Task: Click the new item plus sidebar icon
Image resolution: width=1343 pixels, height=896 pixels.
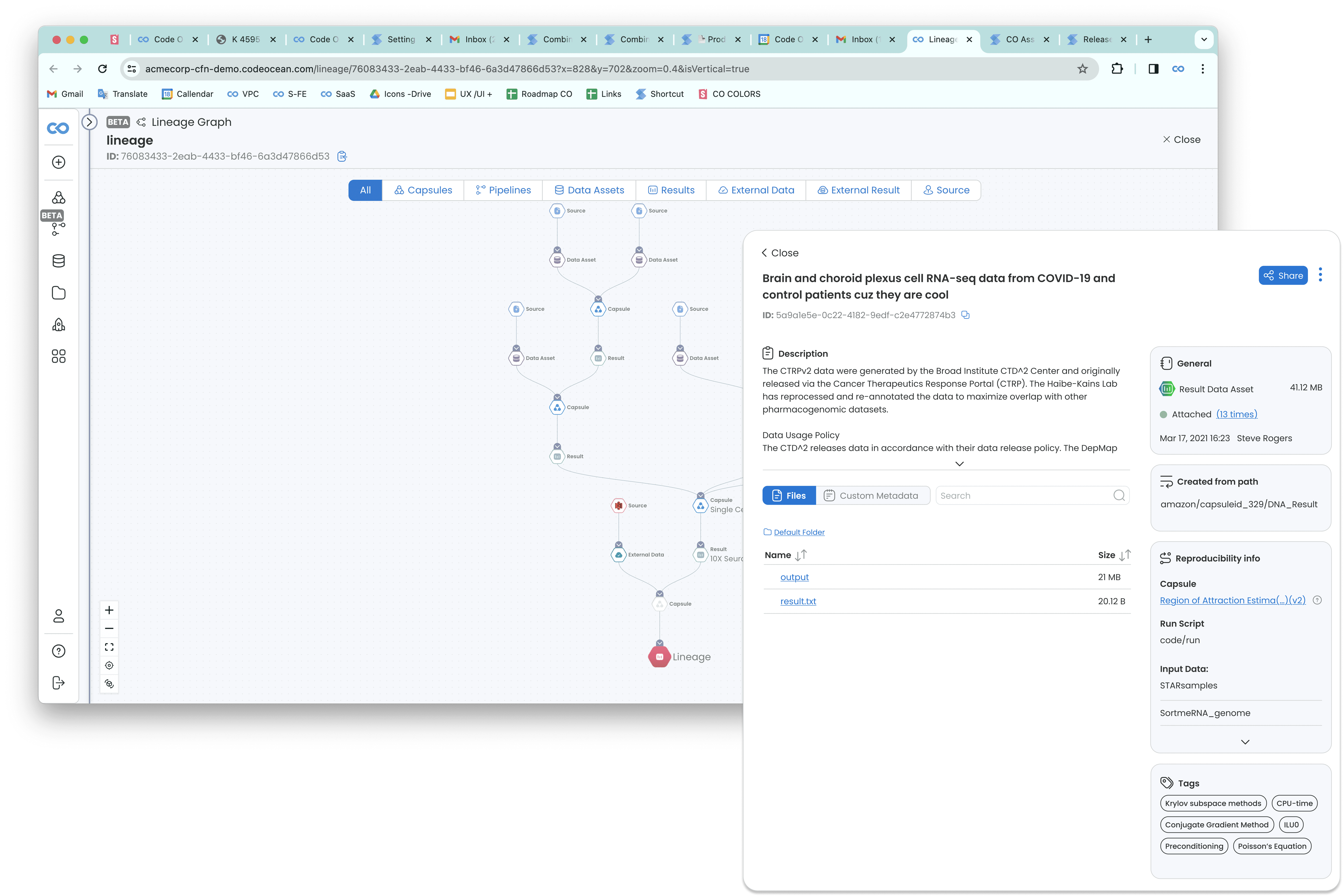Action: coord(58,162)
